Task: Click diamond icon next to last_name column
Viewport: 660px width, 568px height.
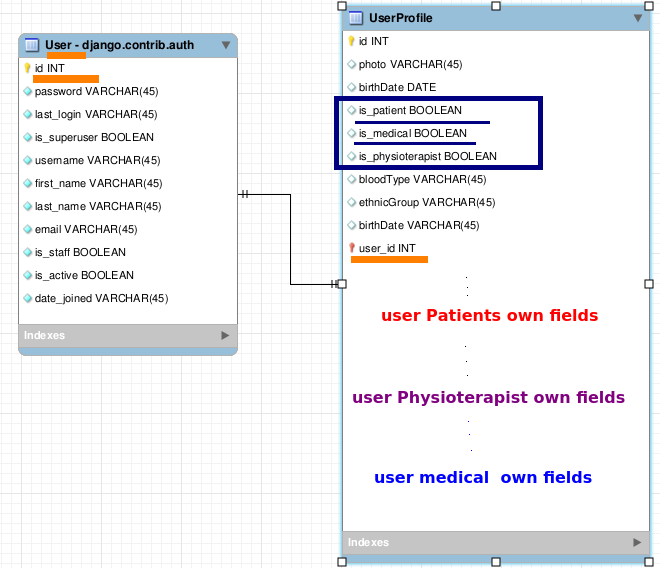Action: 28,206
